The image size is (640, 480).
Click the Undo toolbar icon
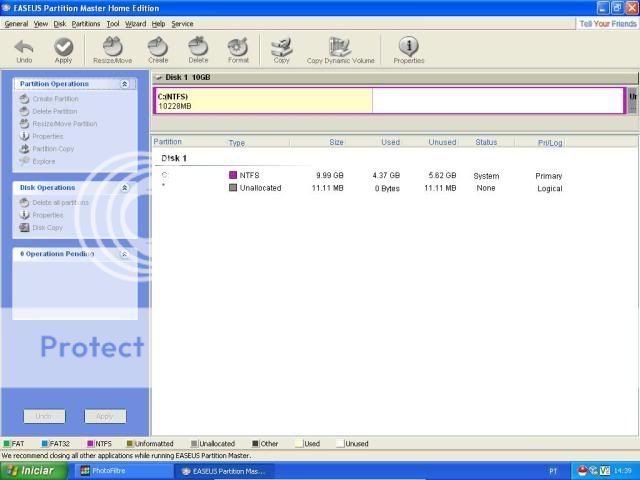[24, 51]
